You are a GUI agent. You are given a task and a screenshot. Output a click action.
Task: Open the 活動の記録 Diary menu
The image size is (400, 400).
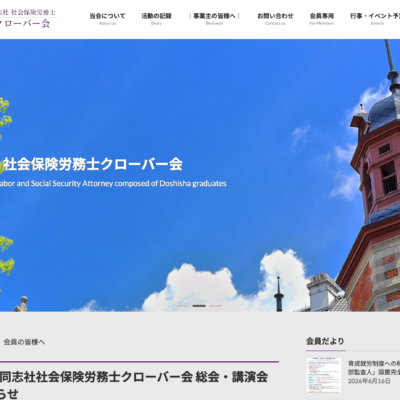pyautogui.click(x=156, y=19)
